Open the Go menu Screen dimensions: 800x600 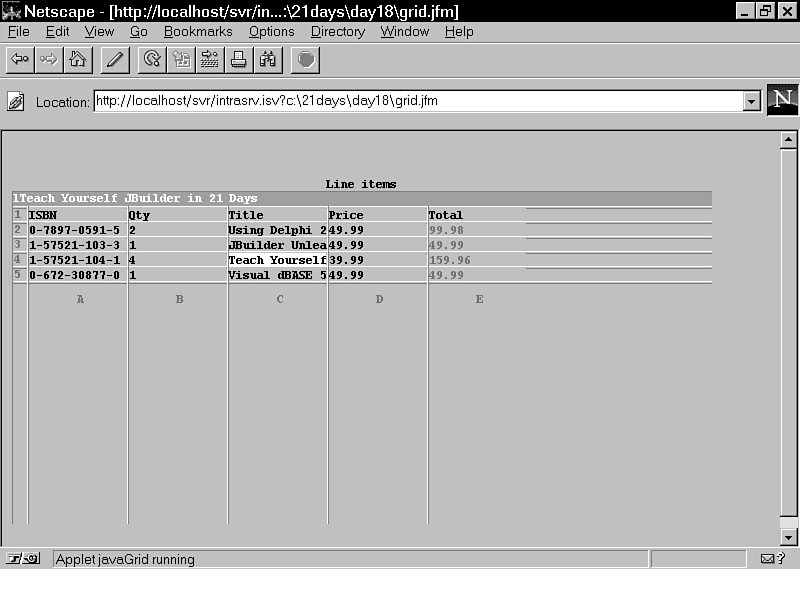138,32
